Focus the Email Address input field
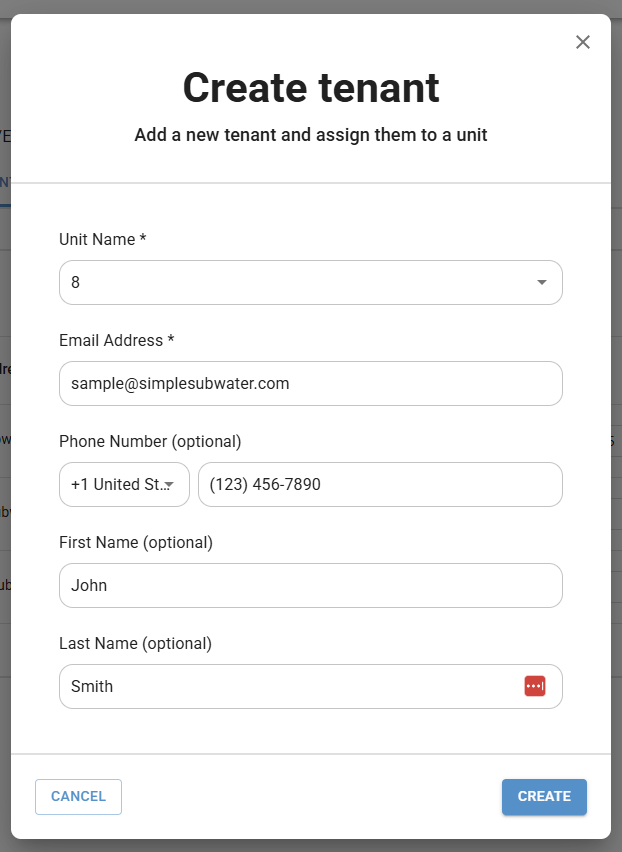 (311, 384)
